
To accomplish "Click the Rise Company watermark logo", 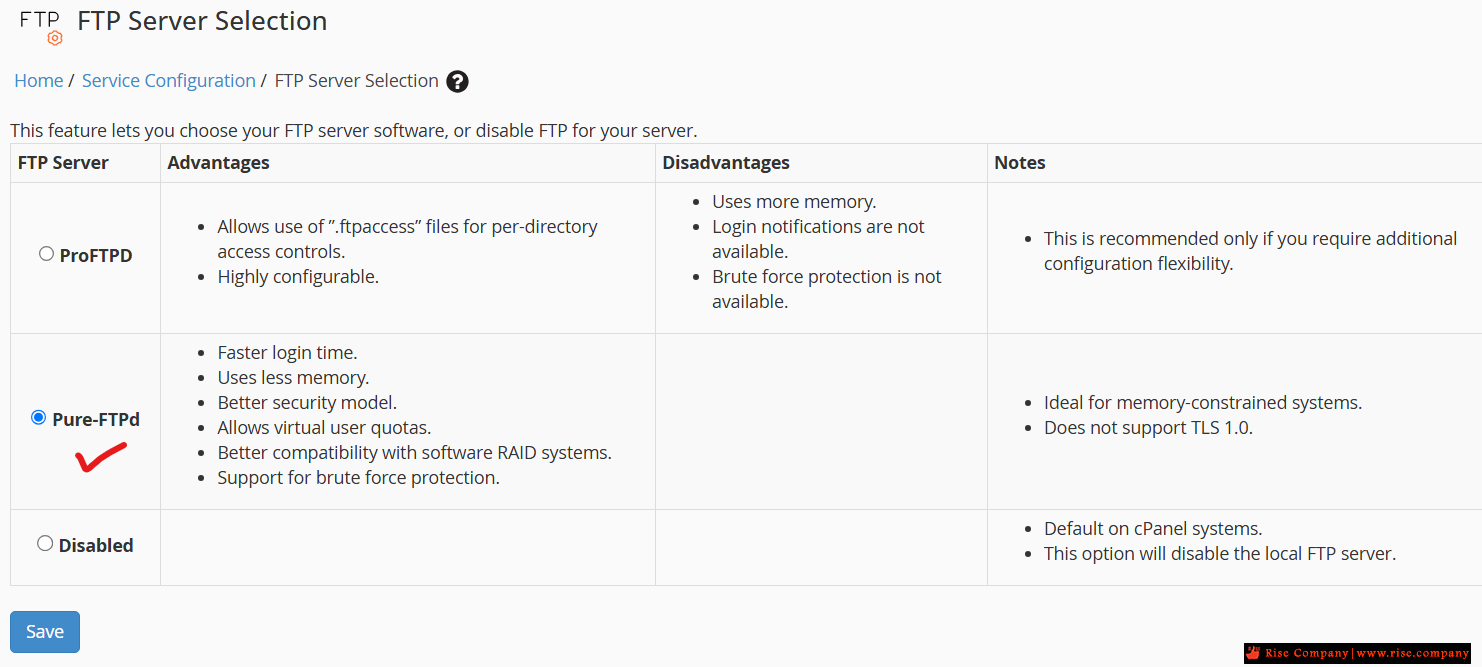I will pyautogui.click(x=1254, y=653).
